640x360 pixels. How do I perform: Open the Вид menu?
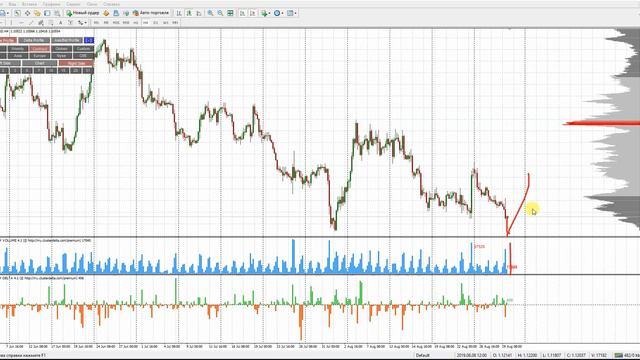point(12,4)
